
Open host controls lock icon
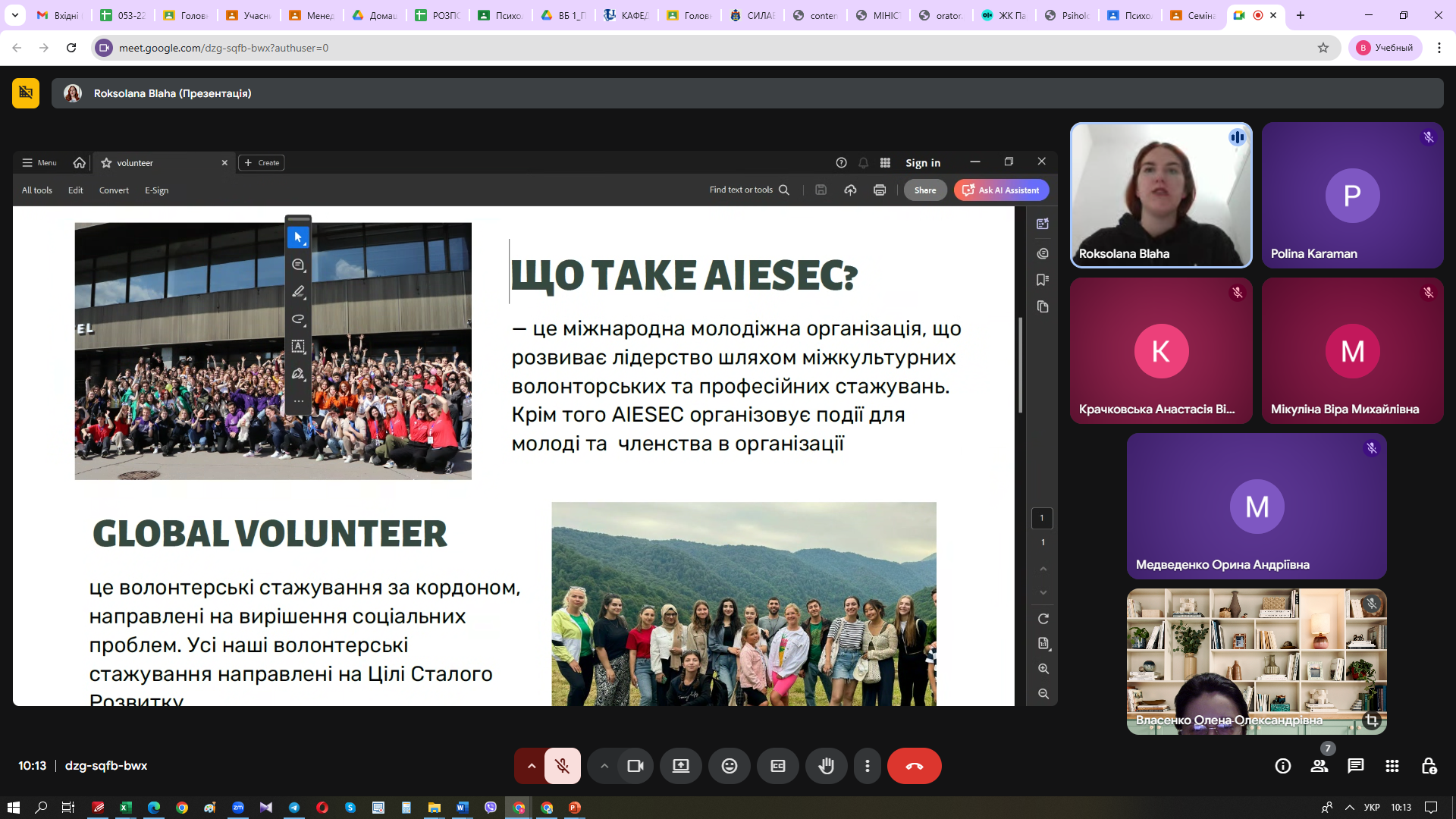tap(1429, 766)
